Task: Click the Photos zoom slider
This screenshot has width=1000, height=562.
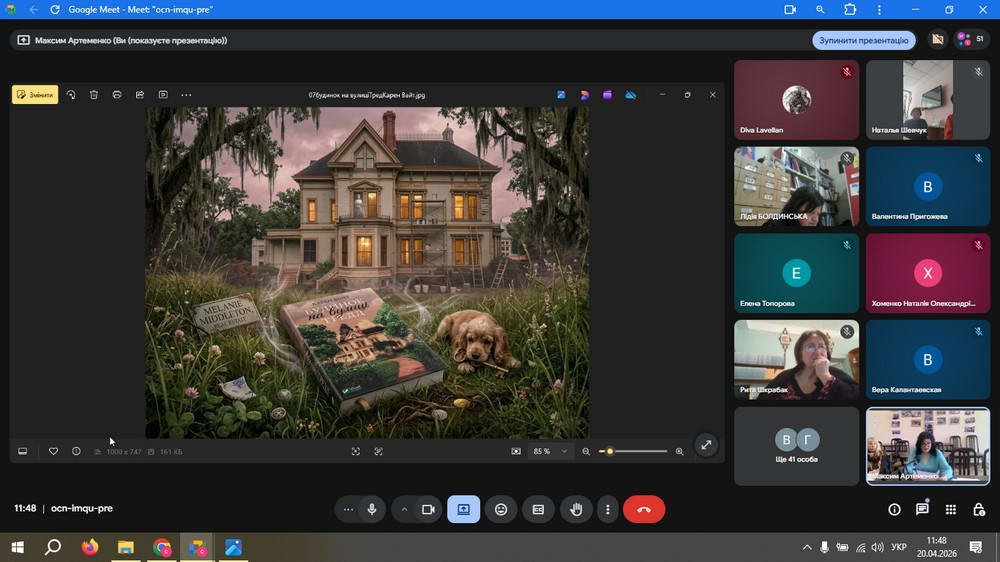Action: 632,452
